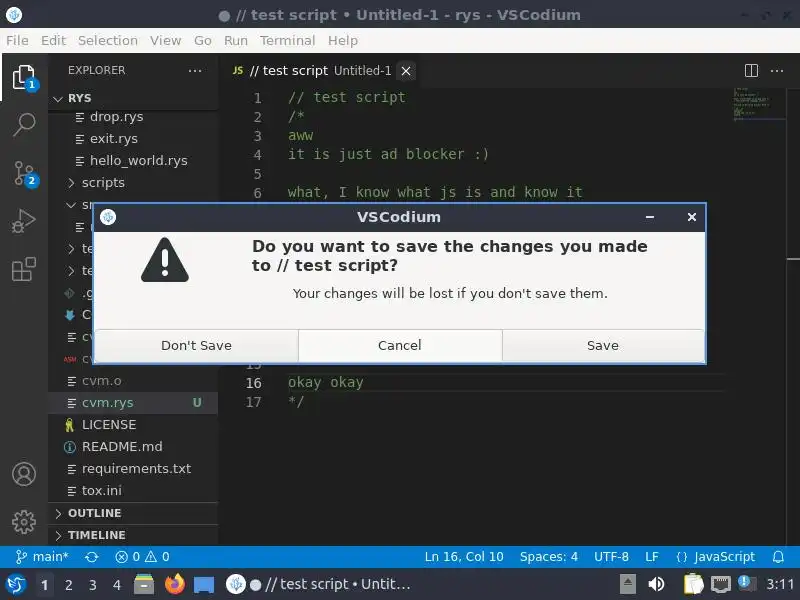Screen dimensions: 800x600
Task: Open Explorer more actions ellipsis
Action: (x=195, y=71)
